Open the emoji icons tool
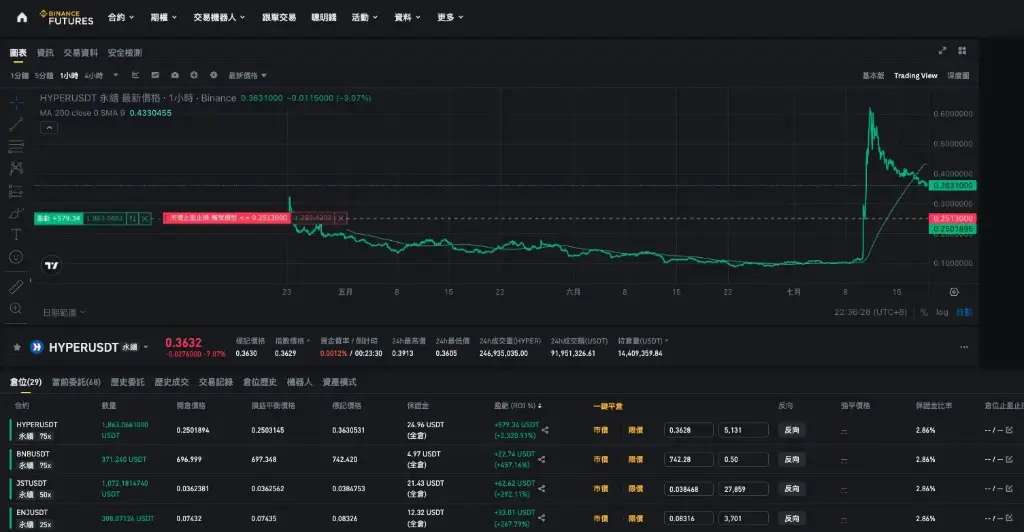Screen dimensions: 1024x532 (16, 257)
